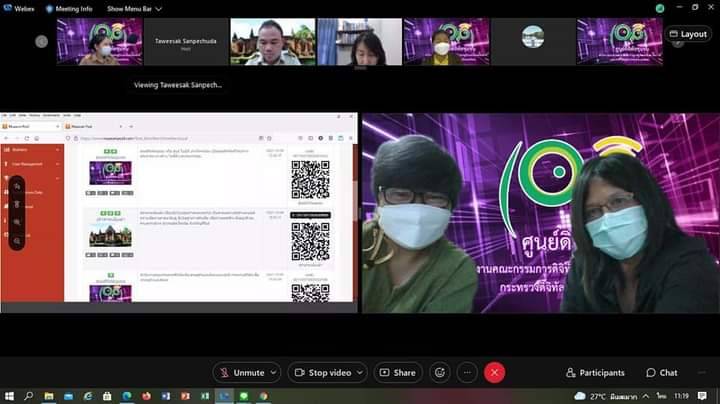The width and height of the screenshot is (720, 404).
Task: Click the first QR code in list
Action: [x=310, y=180]
